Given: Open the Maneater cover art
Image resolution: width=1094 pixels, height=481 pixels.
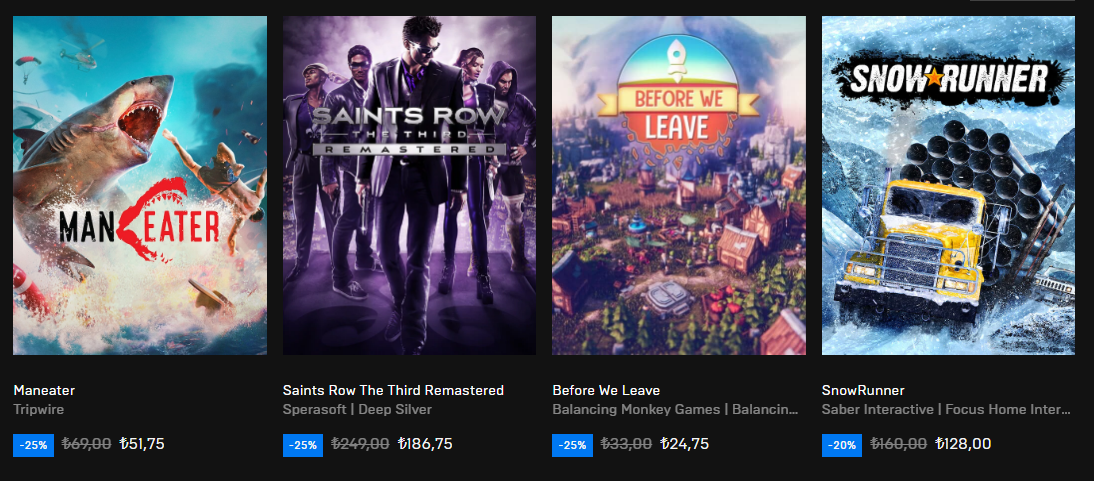Looking at the screenshot, I should point(140,185).
